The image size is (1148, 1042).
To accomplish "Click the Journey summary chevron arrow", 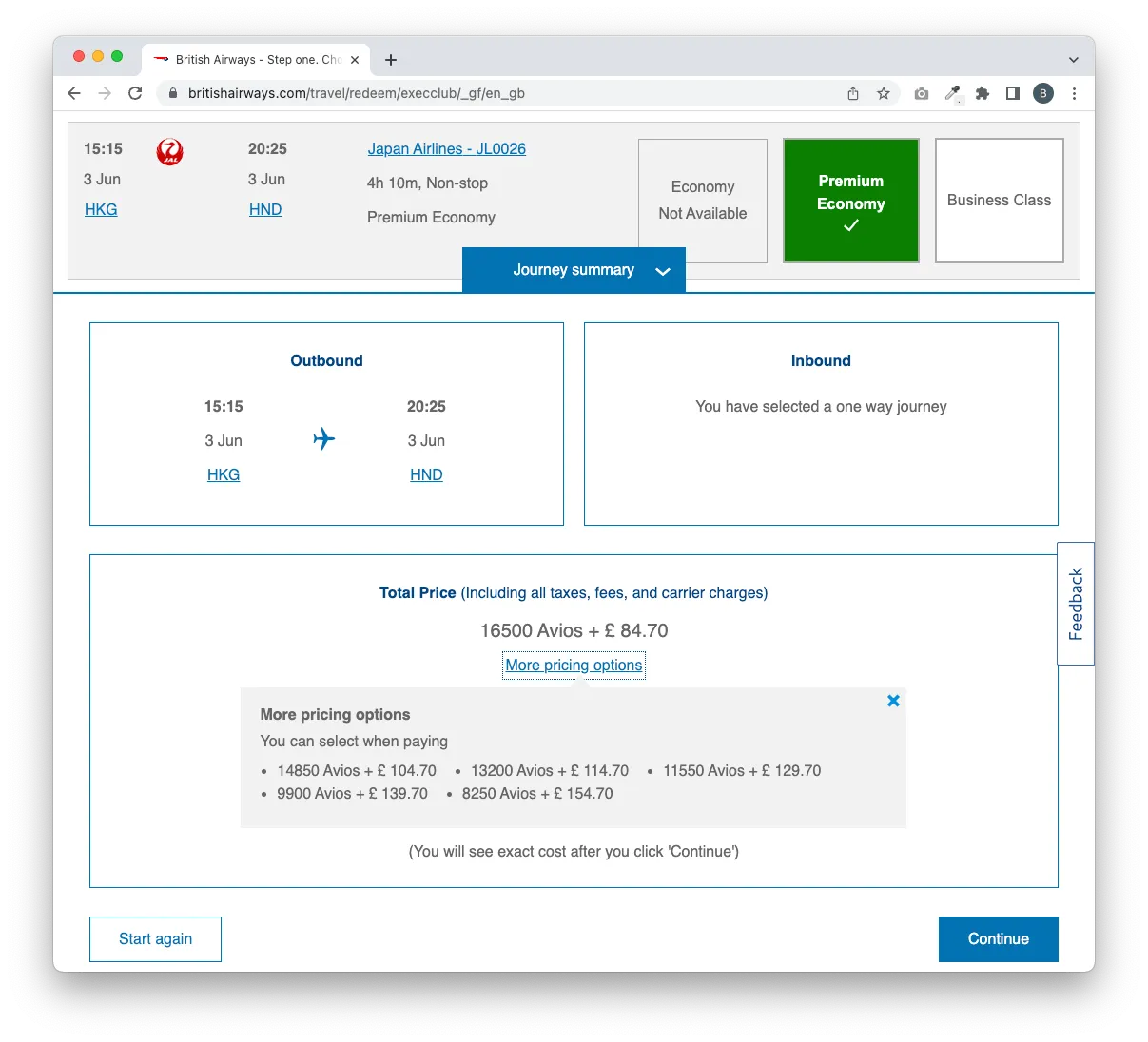I will [663, 271].
